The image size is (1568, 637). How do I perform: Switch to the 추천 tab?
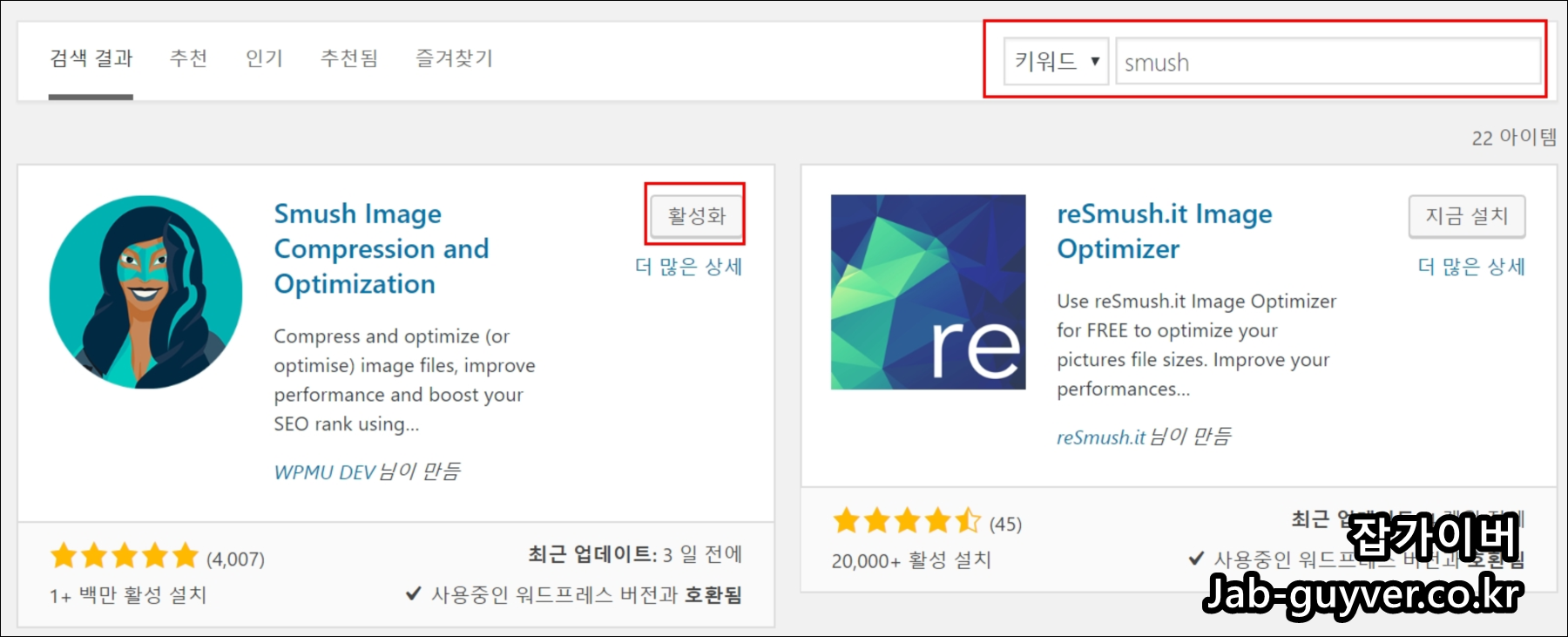tap(188, 58)
